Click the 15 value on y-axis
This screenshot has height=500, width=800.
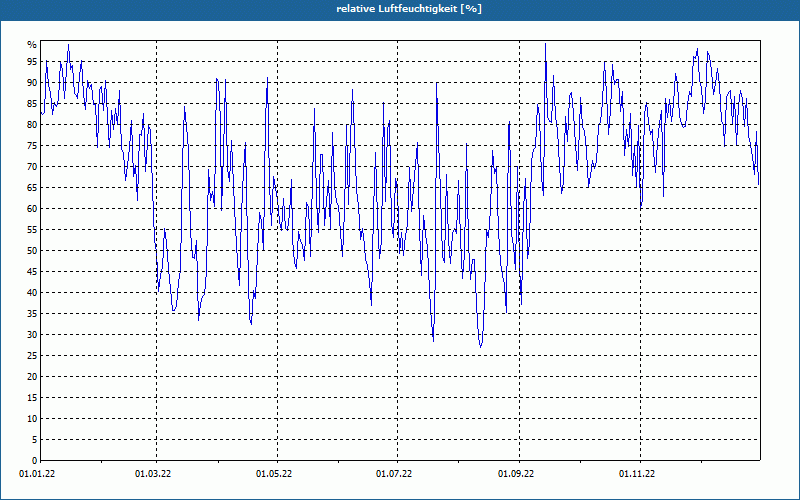[32, 398]
